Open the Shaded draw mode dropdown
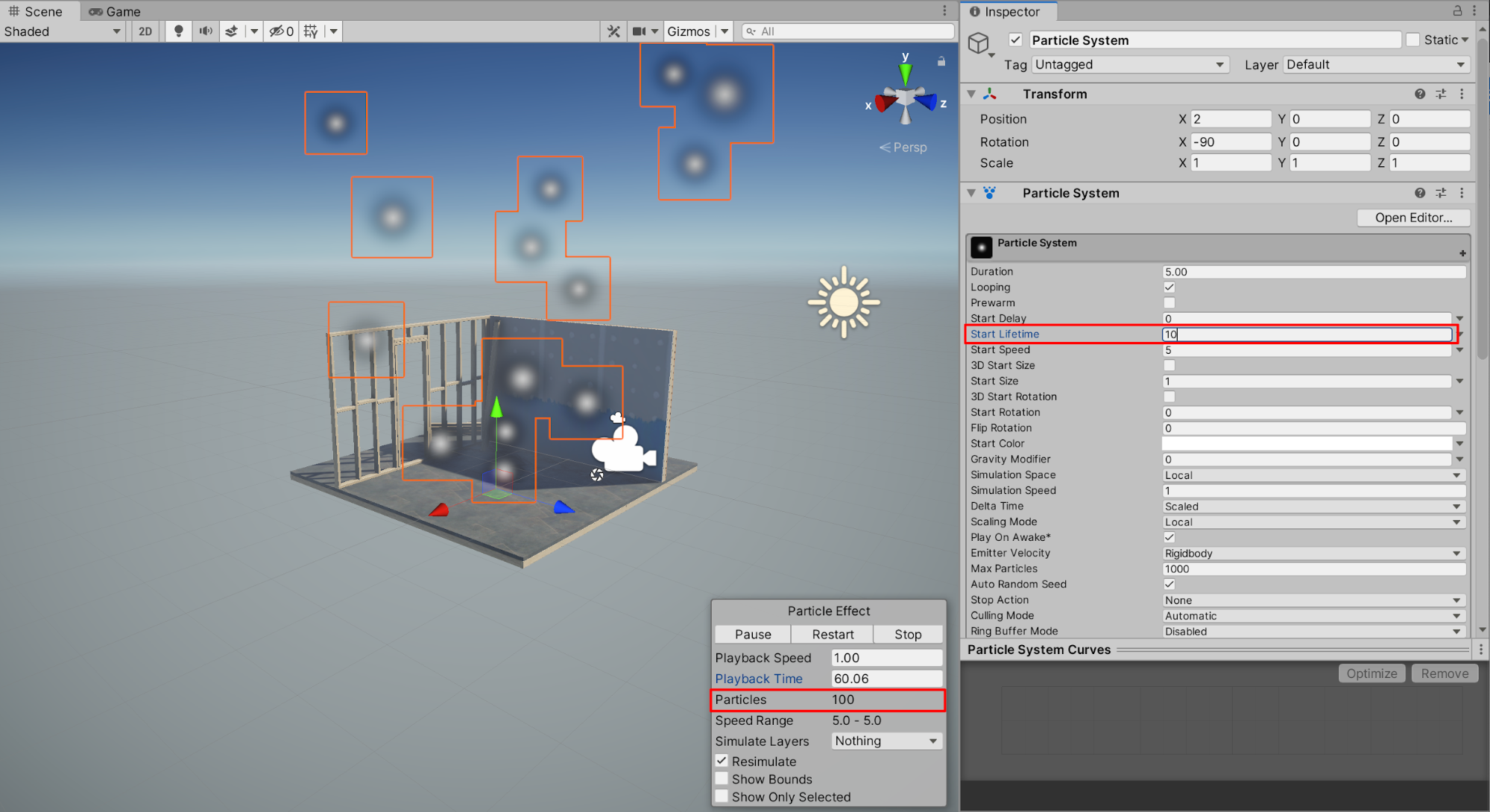Image resolution: width=1490 pixels, height=812 pixels. 61,31
